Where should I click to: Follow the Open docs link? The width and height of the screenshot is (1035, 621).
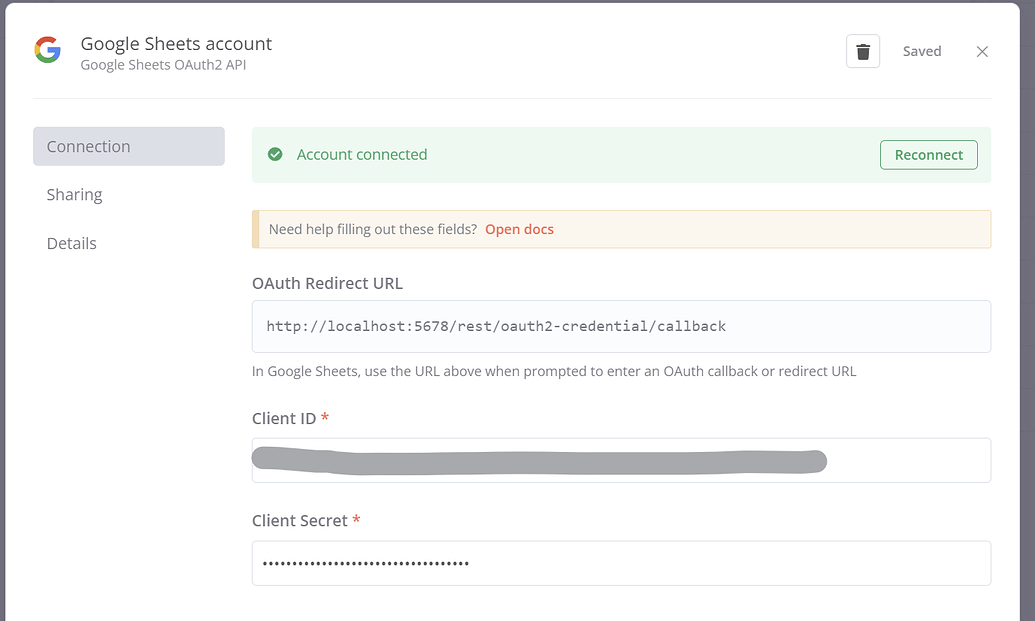(x=519, y=229)
